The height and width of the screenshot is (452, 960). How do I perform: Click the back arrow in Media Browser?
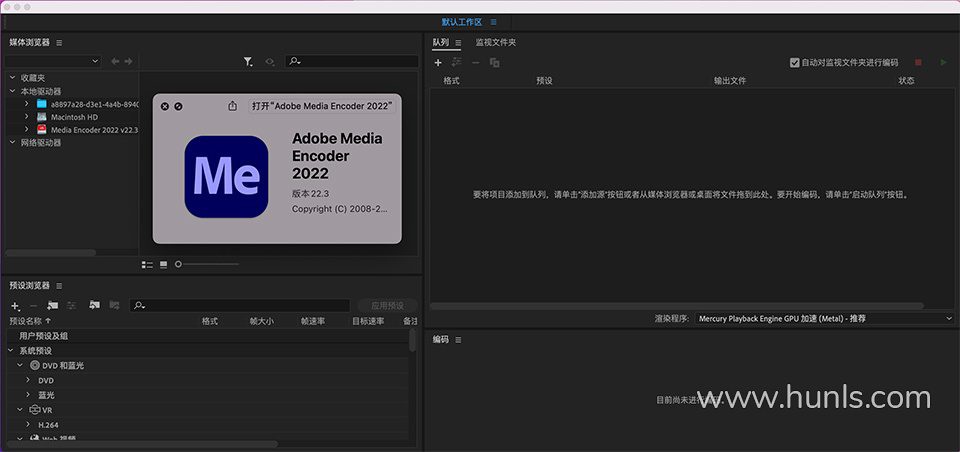(x=115, y=61)
